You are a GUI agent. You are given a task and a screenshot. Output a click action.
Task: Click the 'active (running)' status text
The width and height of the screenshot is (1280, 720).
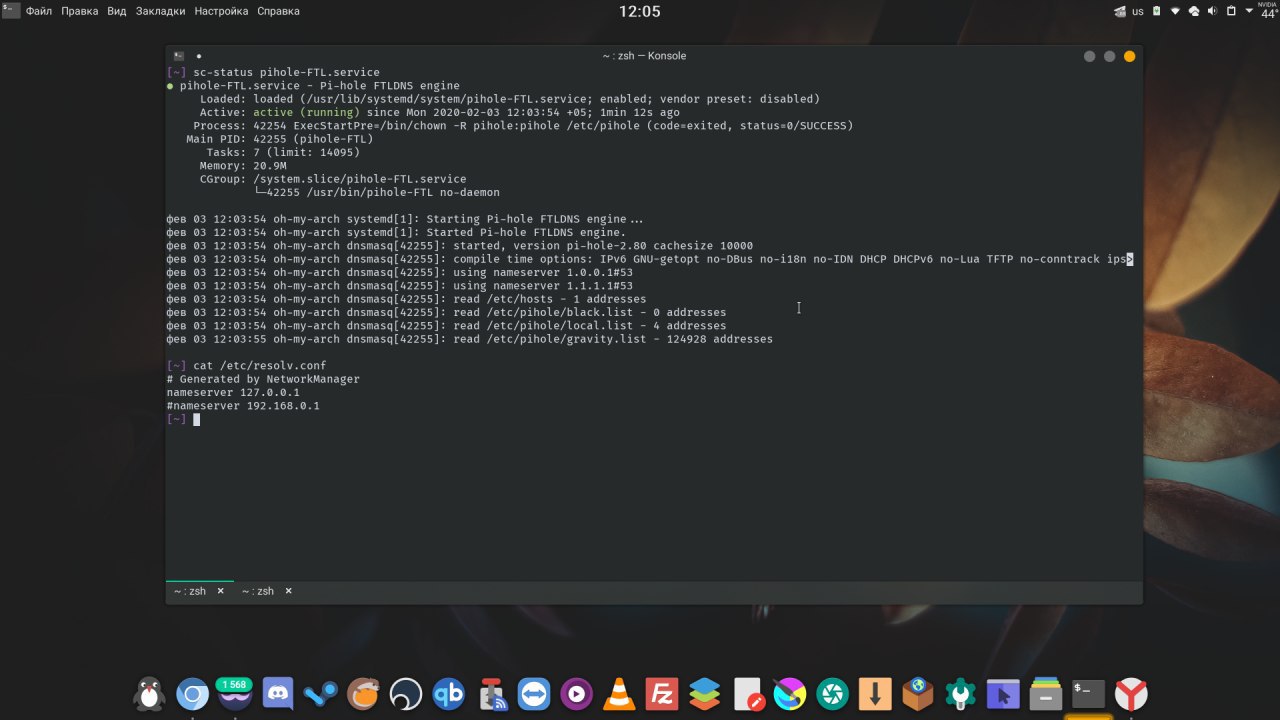point(306,113)
